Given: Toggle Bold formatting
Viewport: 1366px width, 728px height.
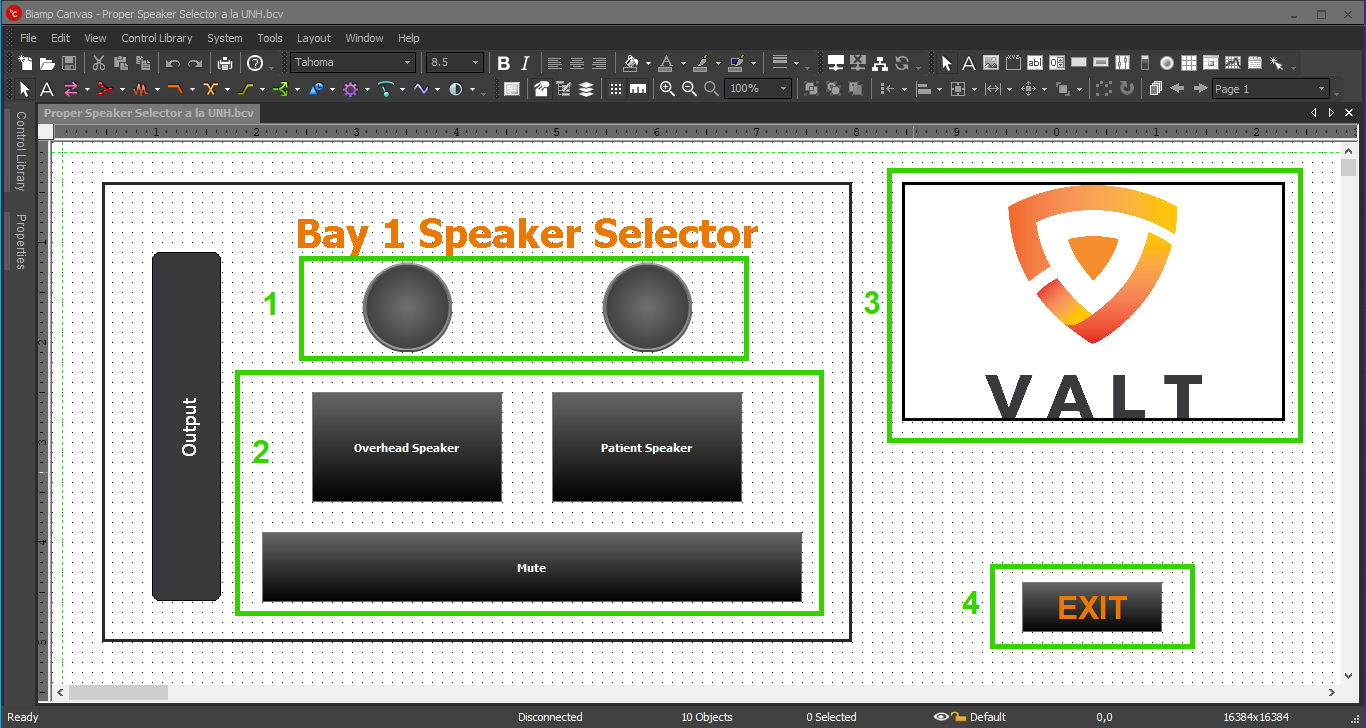Looking at the screenshot, I should [x=503, y=63].
